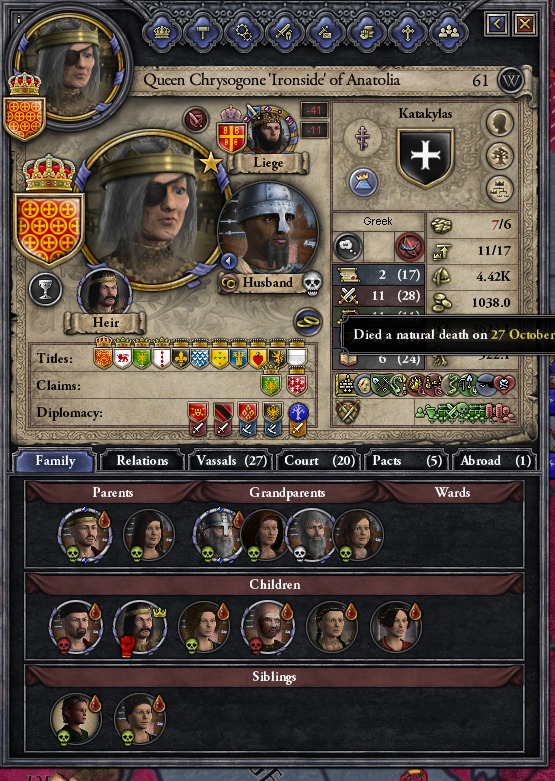The image size is (555, 781).
Task: Open the goblet ambition icon
Action: (x=45, y=289)
